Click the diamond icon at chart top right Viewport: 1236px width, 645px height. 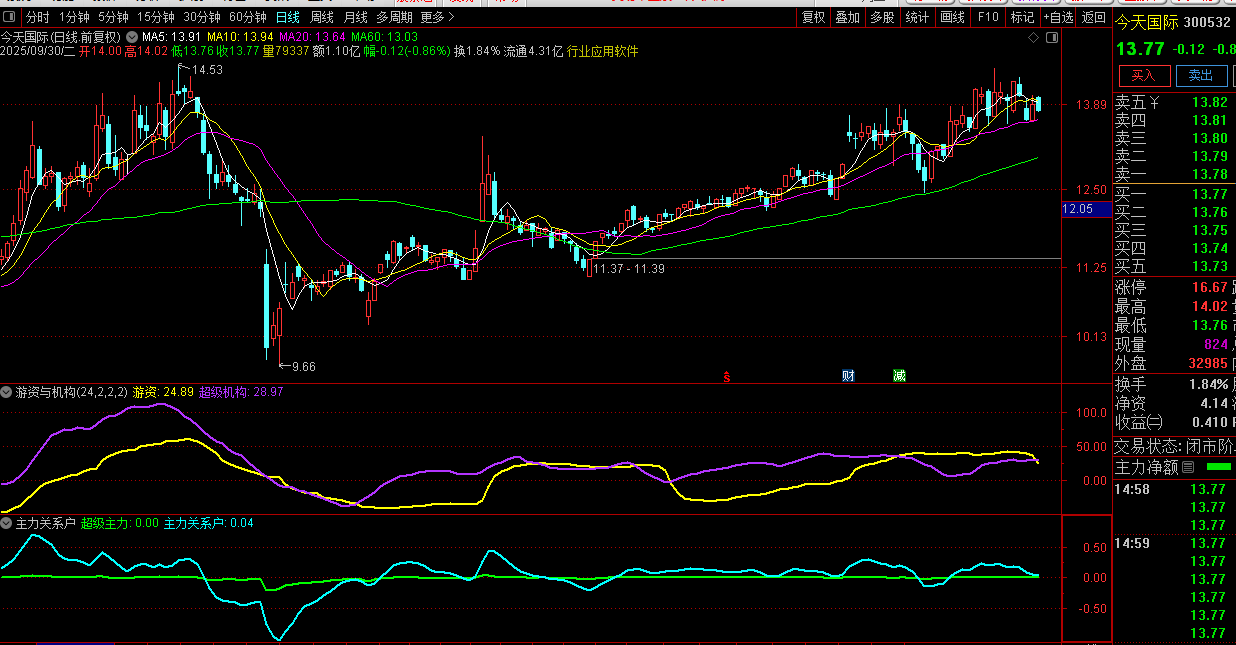(1033, 37)
